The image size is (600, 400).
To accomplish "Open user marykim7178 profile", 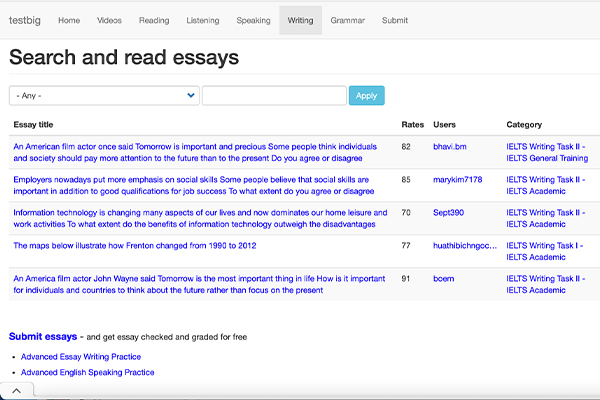I will tap(457, 180).
